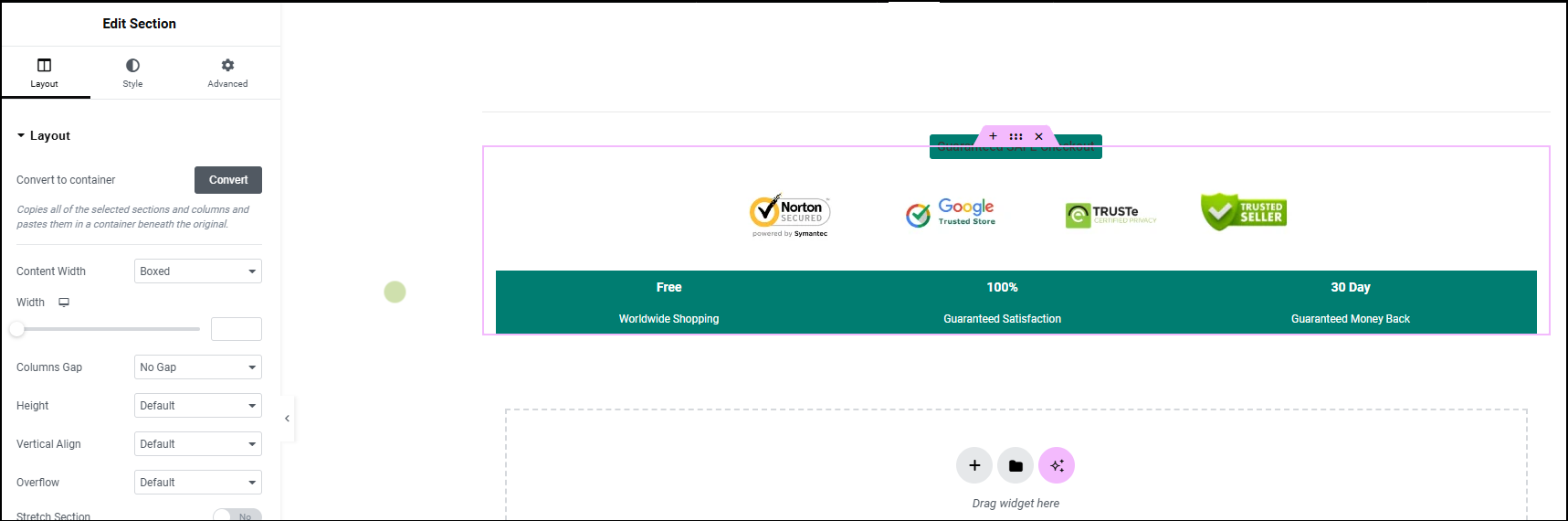The image size is (1568, 521).
Task: Click the Norton Secured badge
Action: tap(790, 216)
